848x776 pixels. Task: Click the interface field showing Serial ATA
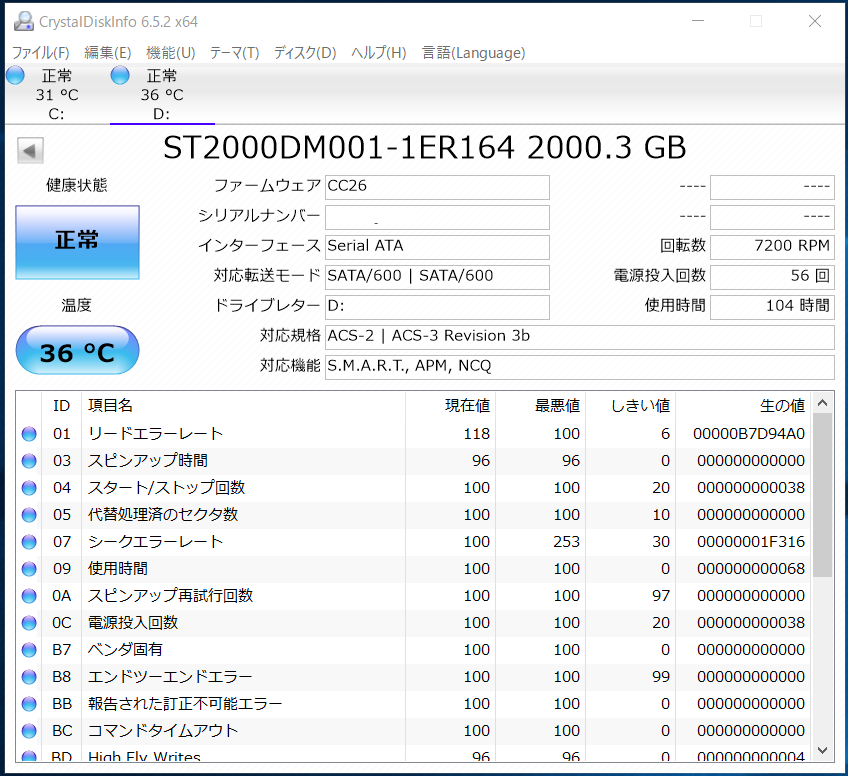tap(437, 247)
